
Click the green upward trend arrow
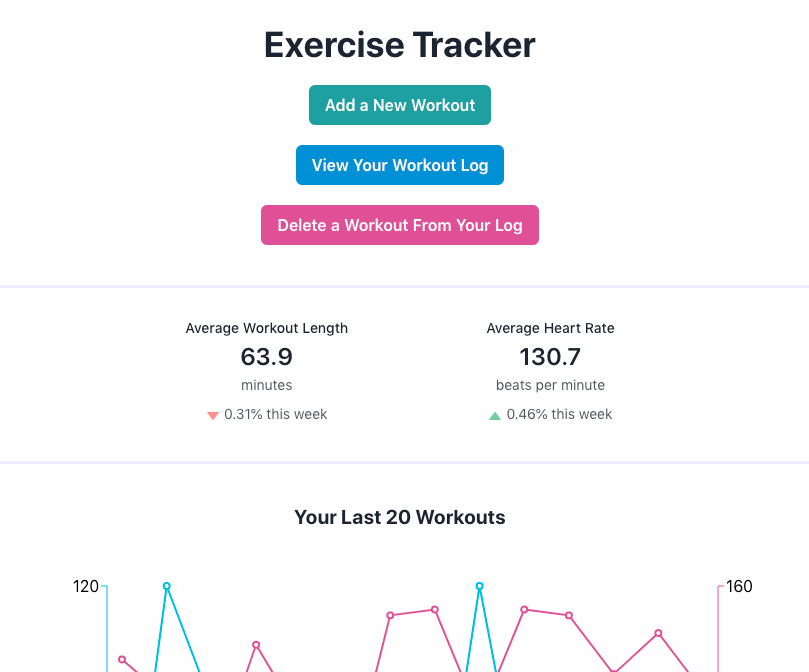[x=494, y=414]
